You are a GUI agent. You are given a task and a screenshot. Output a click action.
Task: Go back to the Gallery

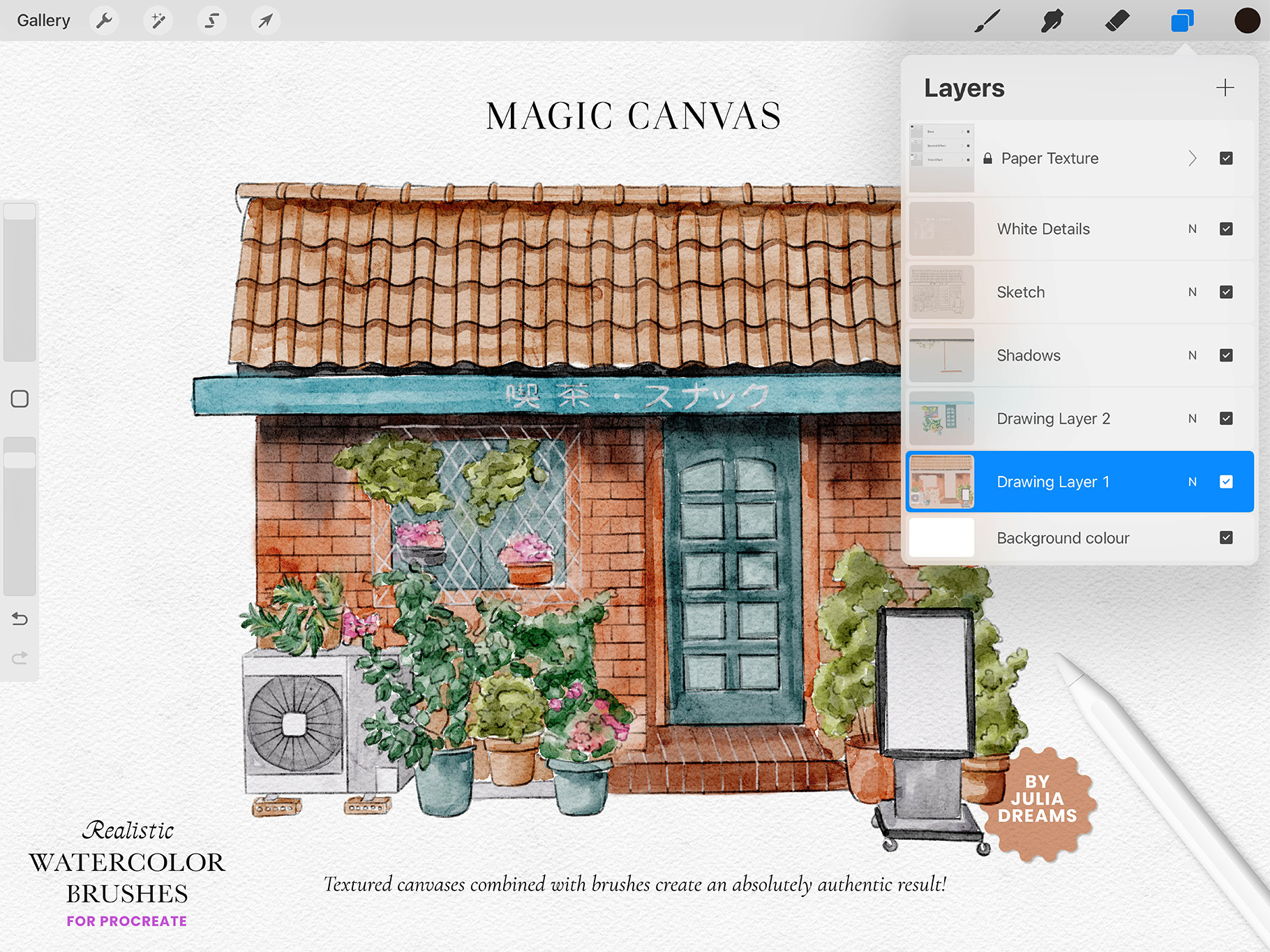click(43, 20)
